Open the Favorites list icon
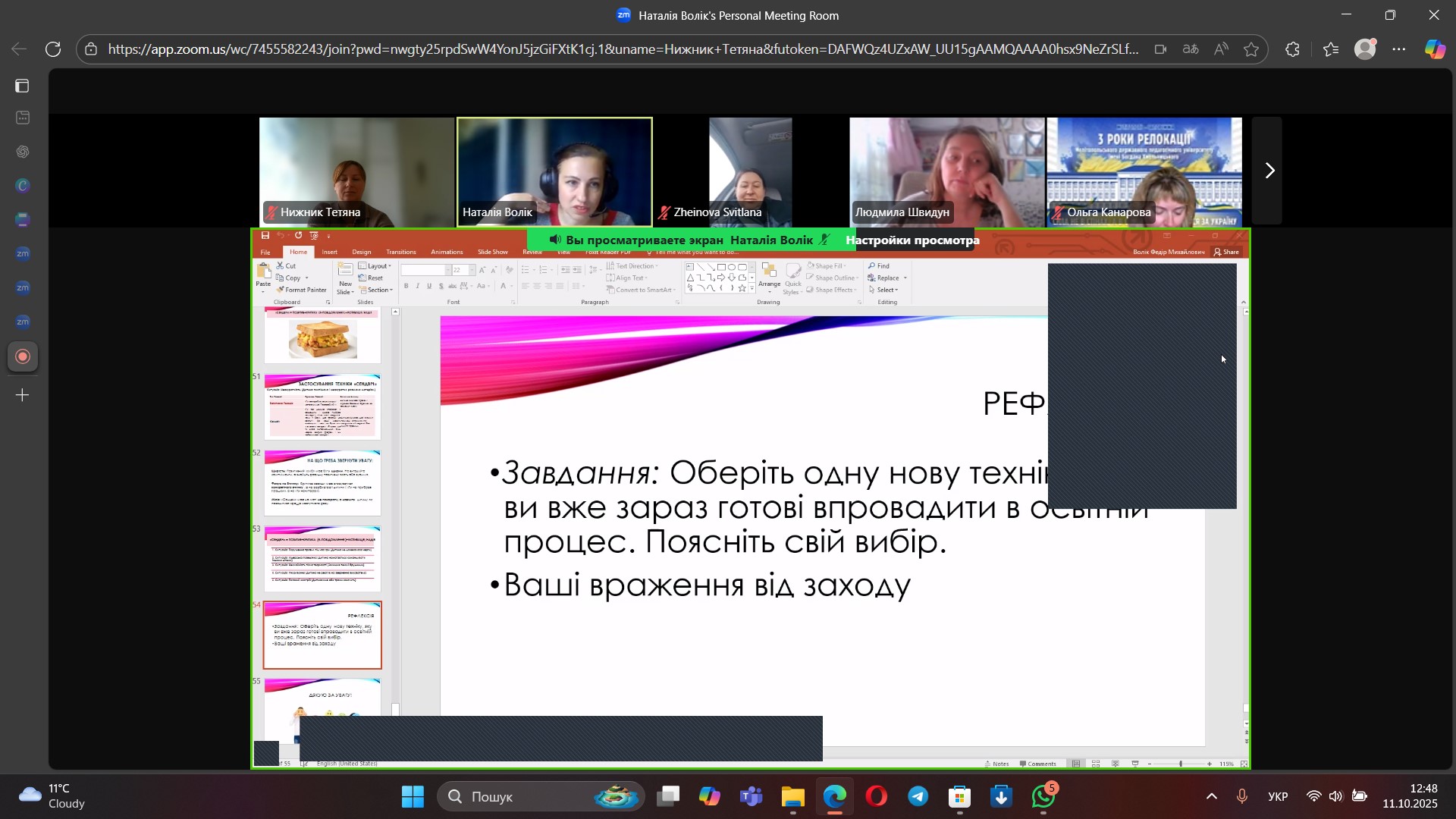Viewport: 1456px width, 819px height. pyautogui.click(x=1331, y=49)
